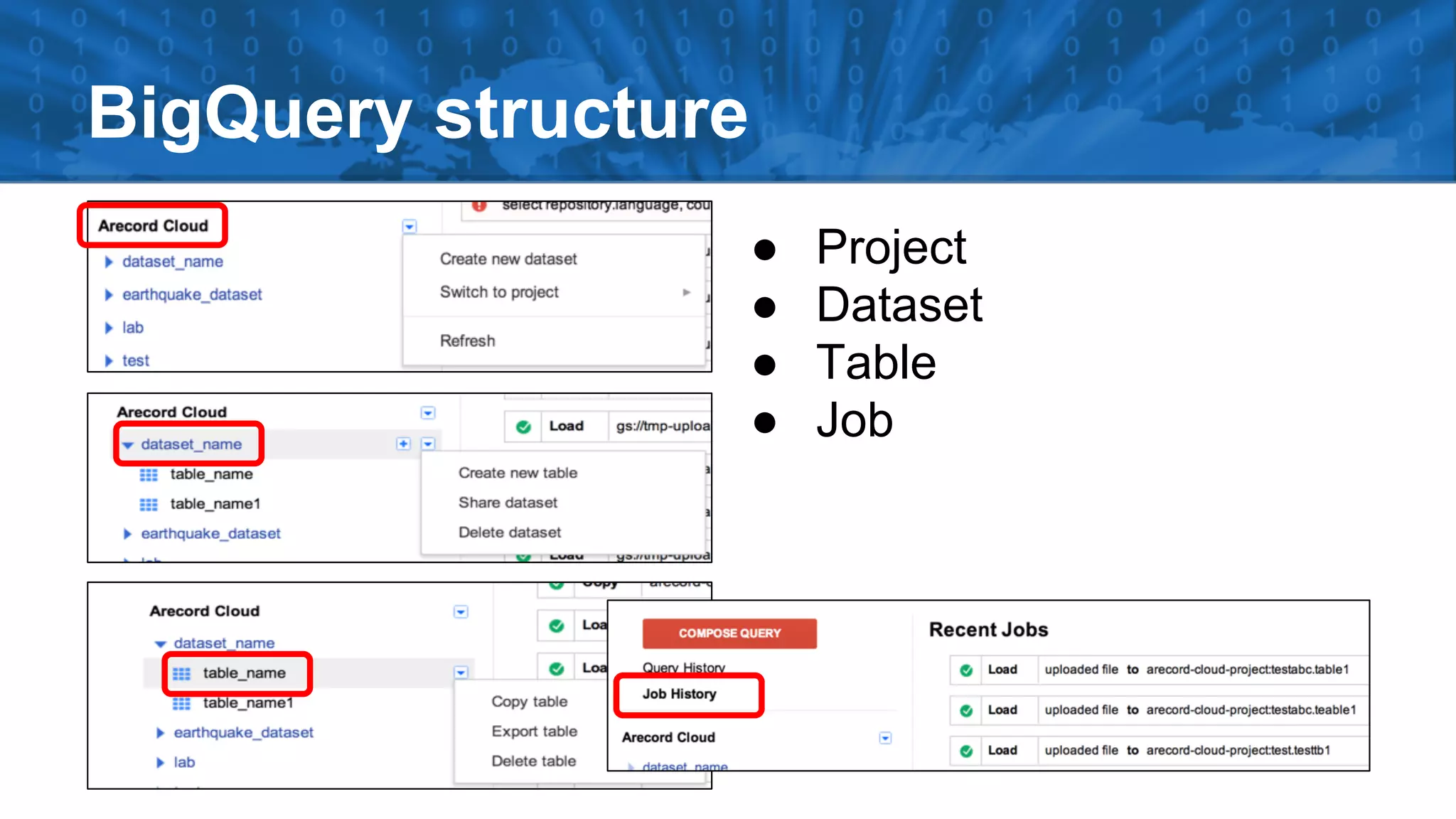Click the green check icon for Load gs://tmp-upload

523,427
